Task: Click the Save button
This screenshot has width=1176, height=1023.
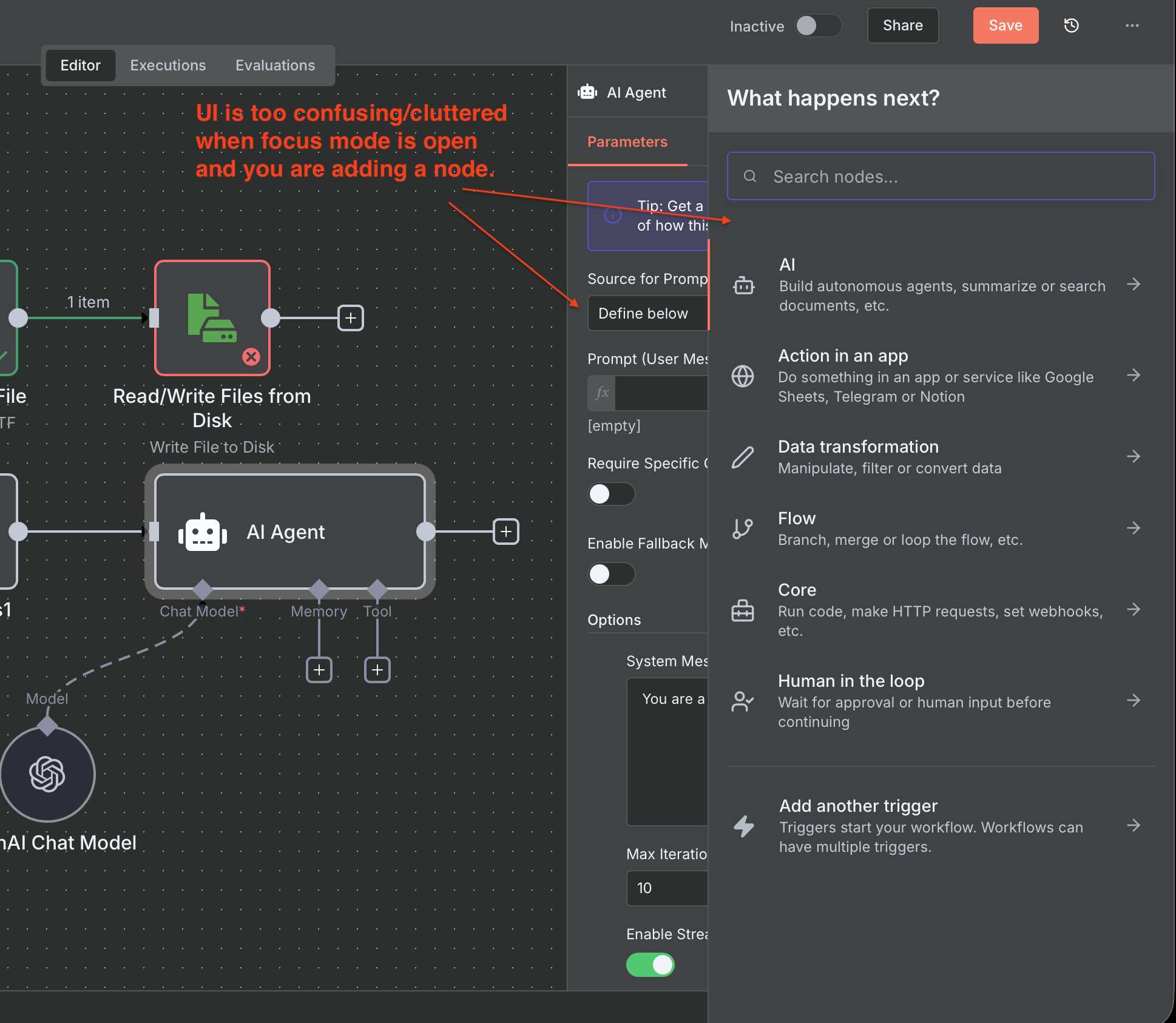Action: (x=1005, y=25)
